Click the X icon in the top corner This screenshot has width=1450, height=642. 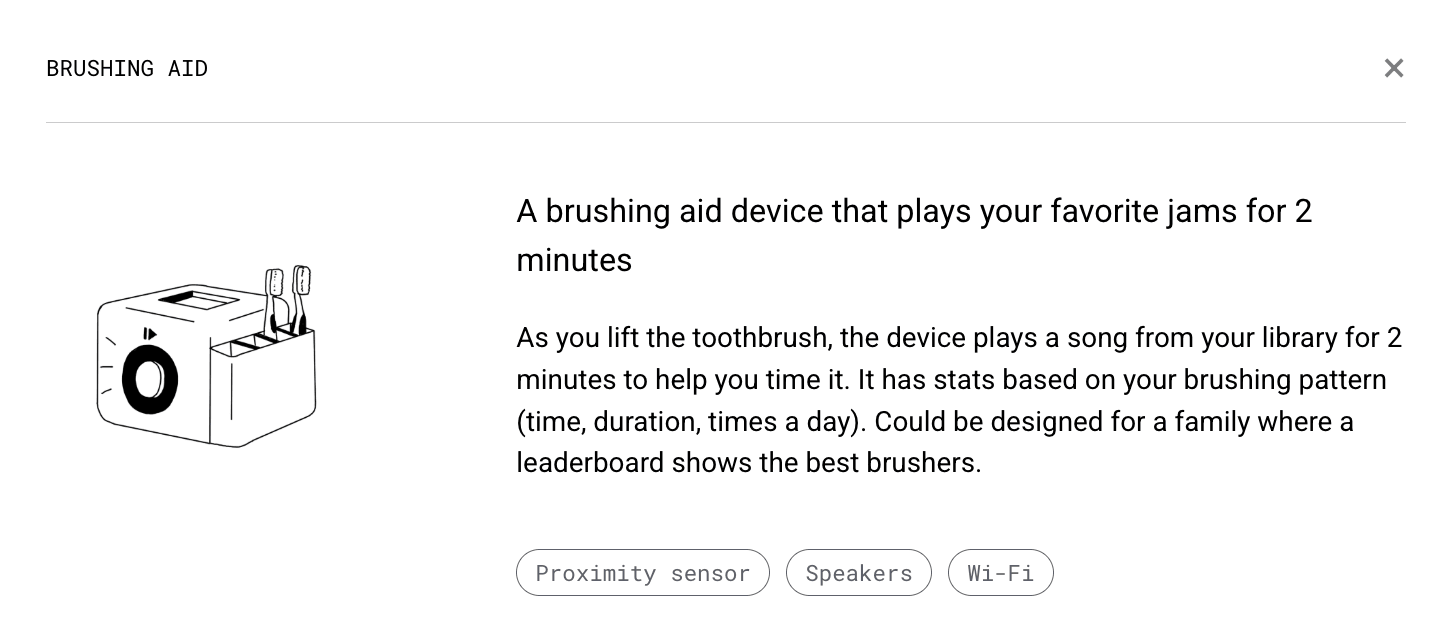click(x=1394, y=68)
